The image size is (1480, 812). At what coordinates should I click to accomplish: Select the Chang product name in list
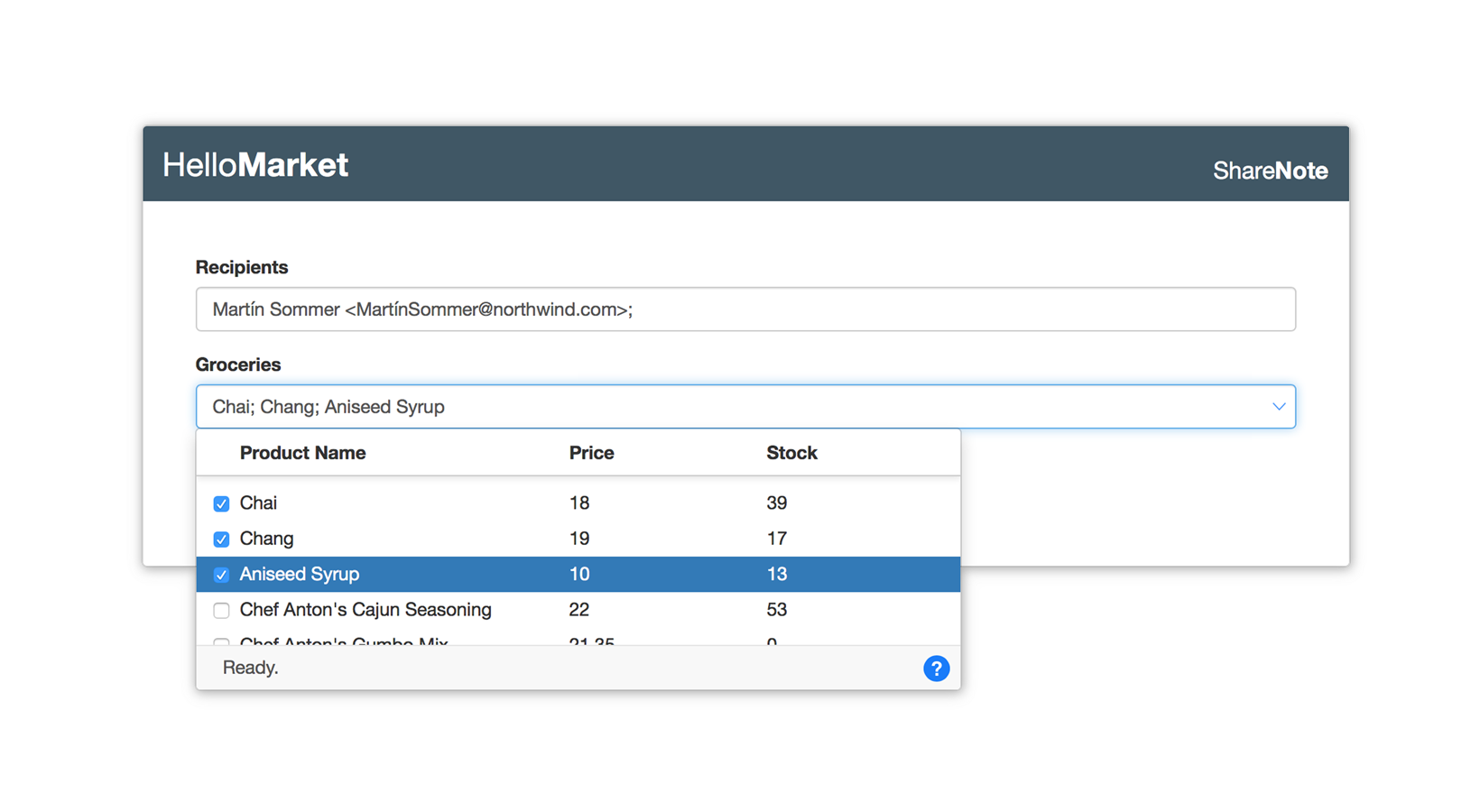coord(266,539)
